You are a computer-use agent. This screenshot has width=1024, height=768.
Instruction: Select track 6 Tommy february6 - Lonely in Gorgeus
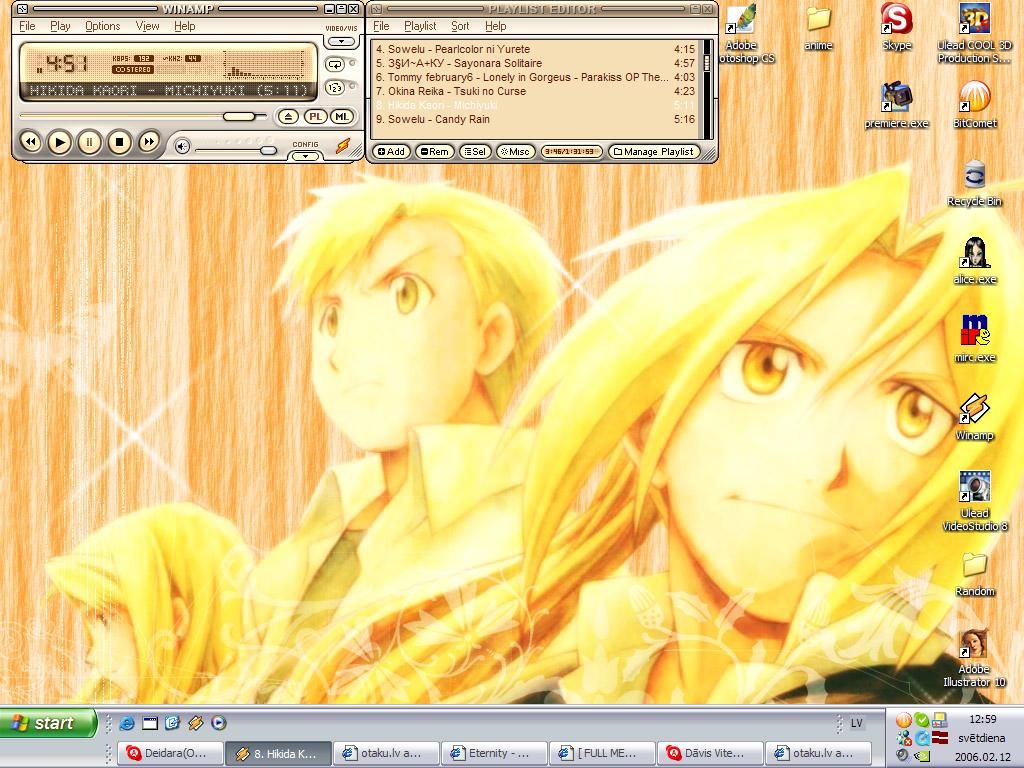(x=536, y=77)
